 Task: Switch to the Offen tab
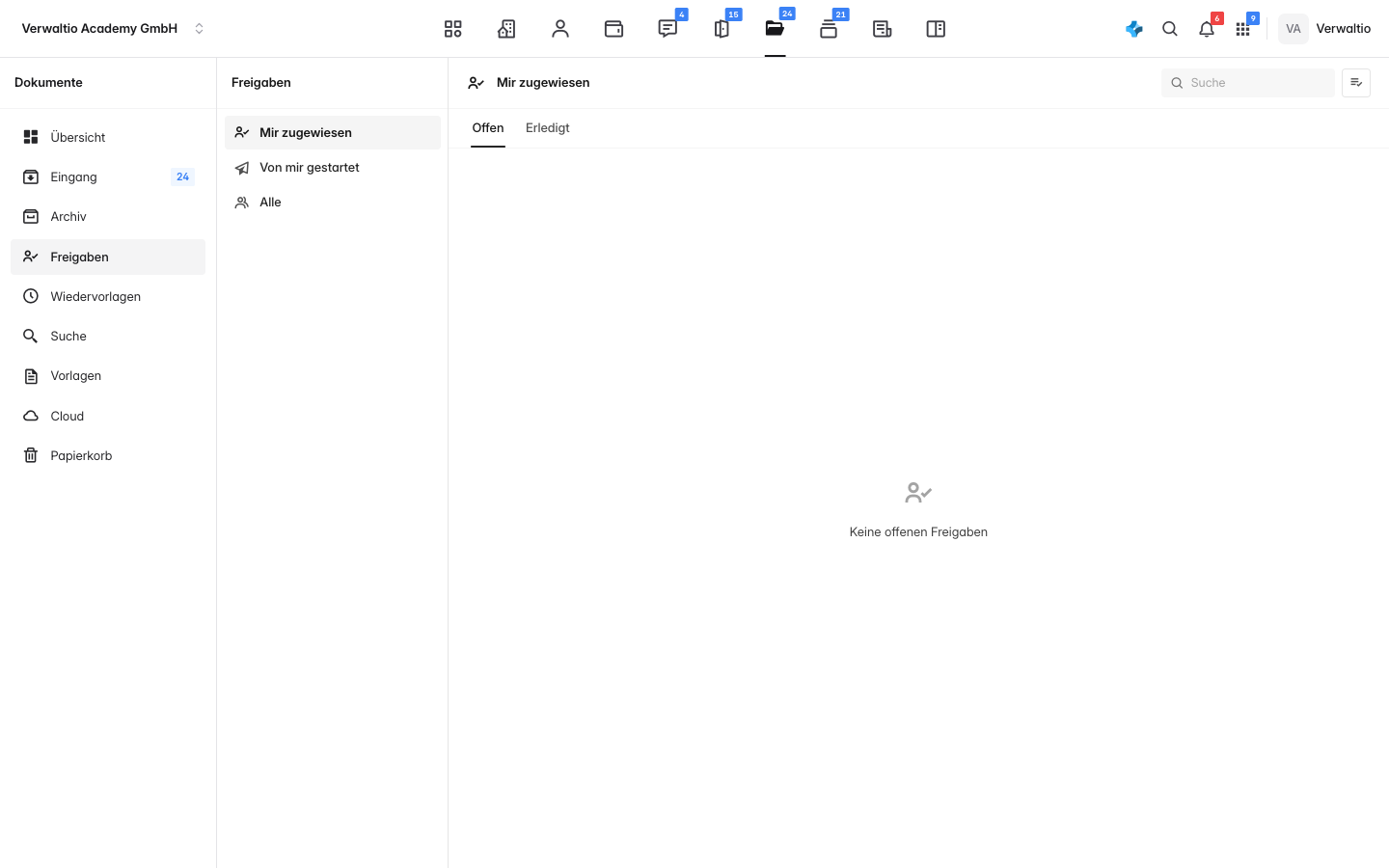[488, 128]
